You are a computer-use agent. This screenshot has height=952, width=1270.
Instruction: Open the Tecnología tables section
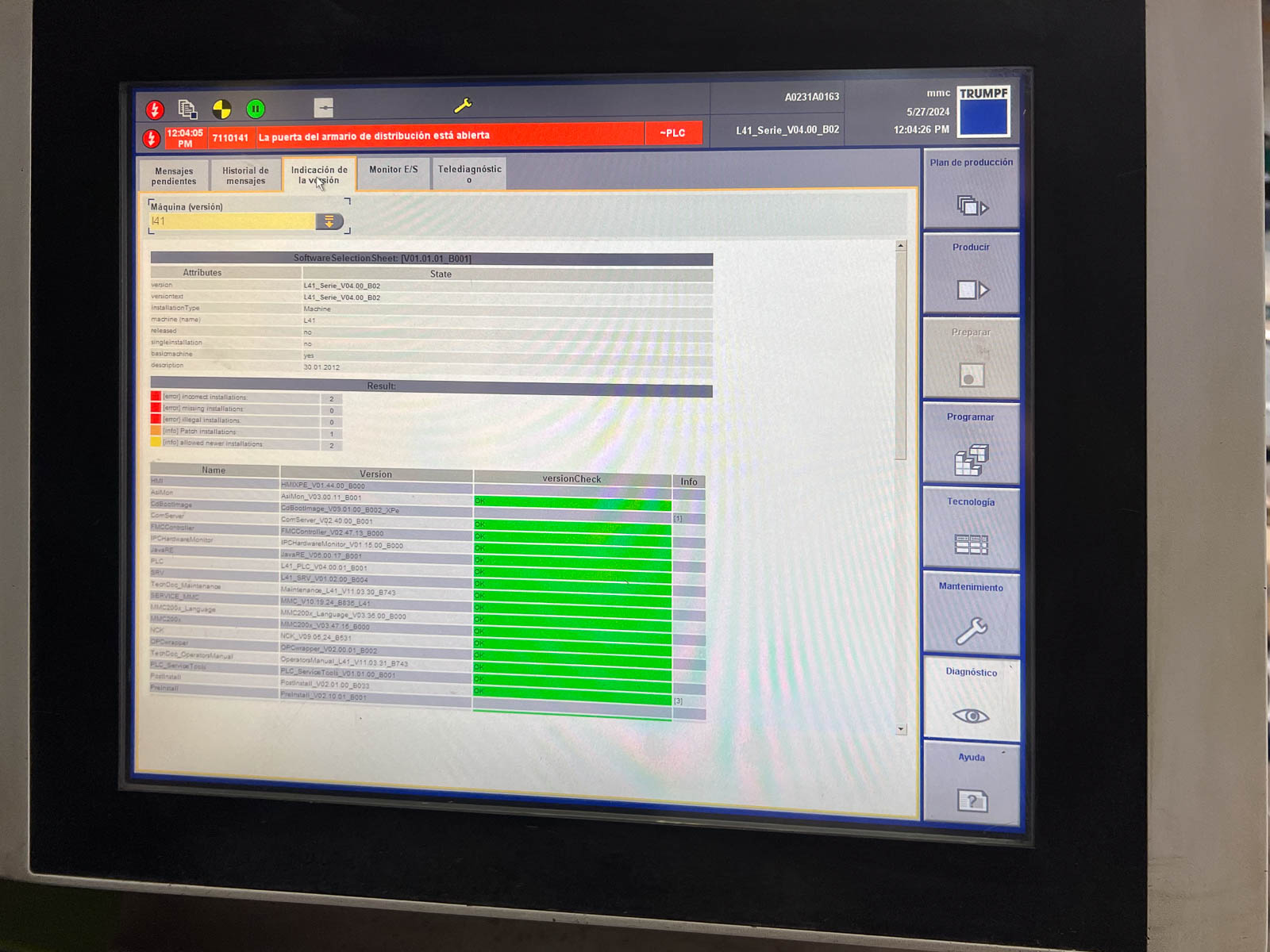971,528
